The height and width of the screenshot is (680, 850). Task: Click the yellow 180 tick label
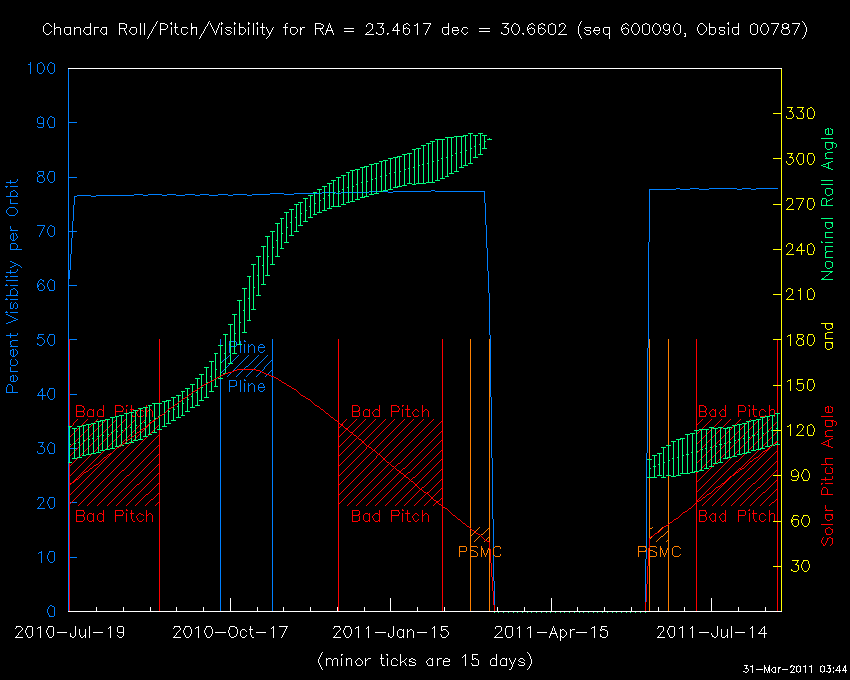click(x=803, y=340)
